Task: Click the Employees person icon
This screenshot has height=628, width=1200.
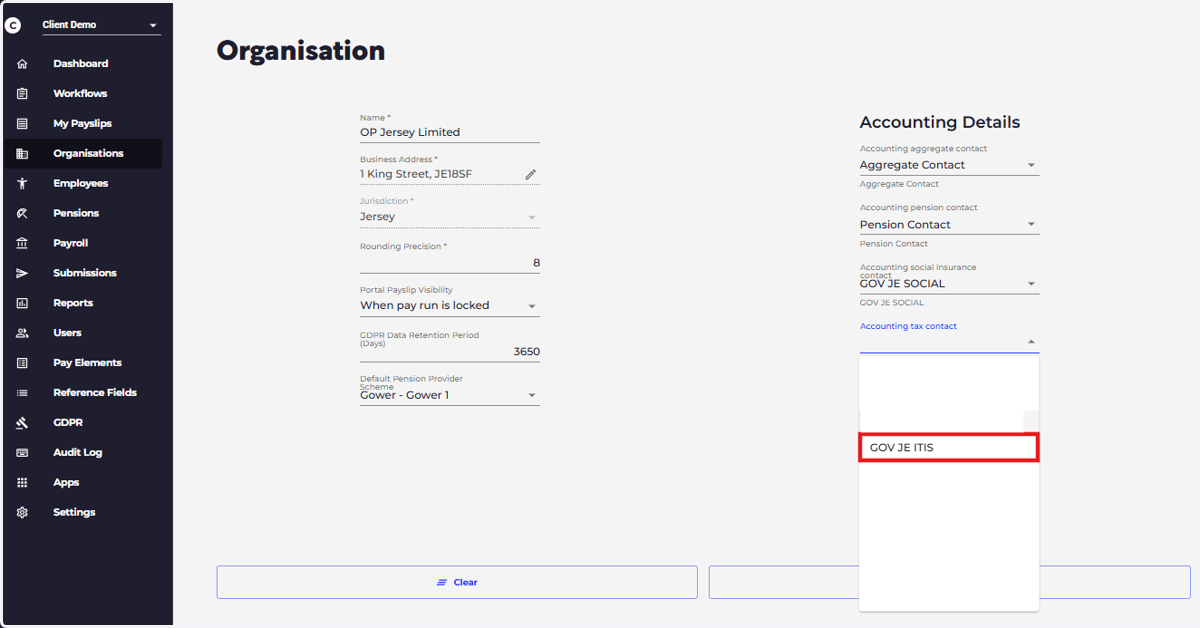Action: coord(22,184)
